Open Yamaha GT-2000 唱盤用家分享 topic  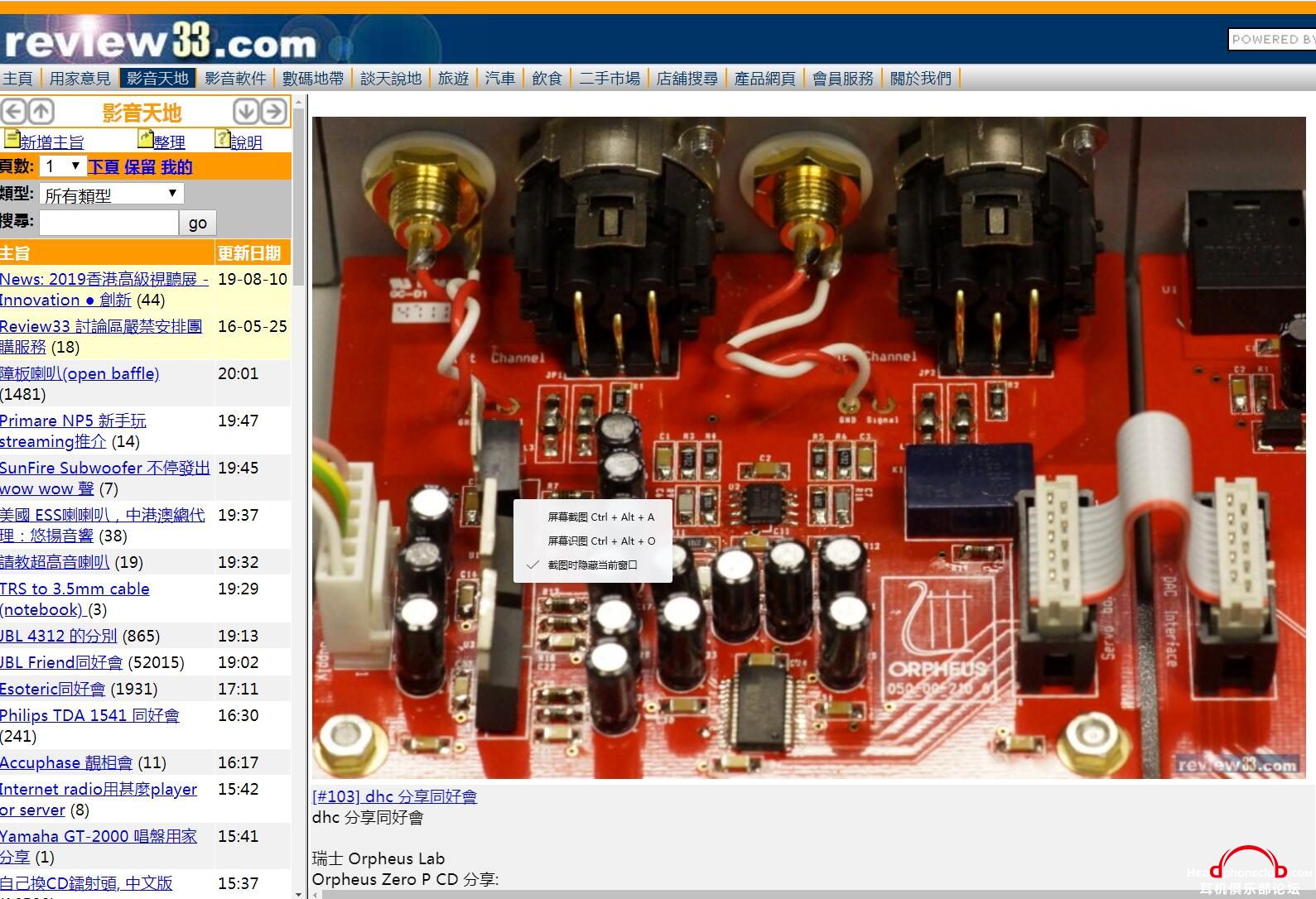99,846
